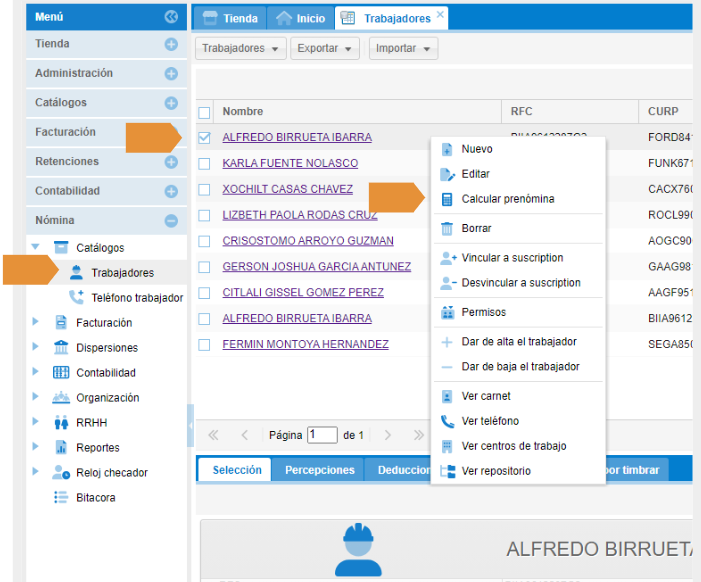Click the RRHH people icon

(x=61, y=423)
